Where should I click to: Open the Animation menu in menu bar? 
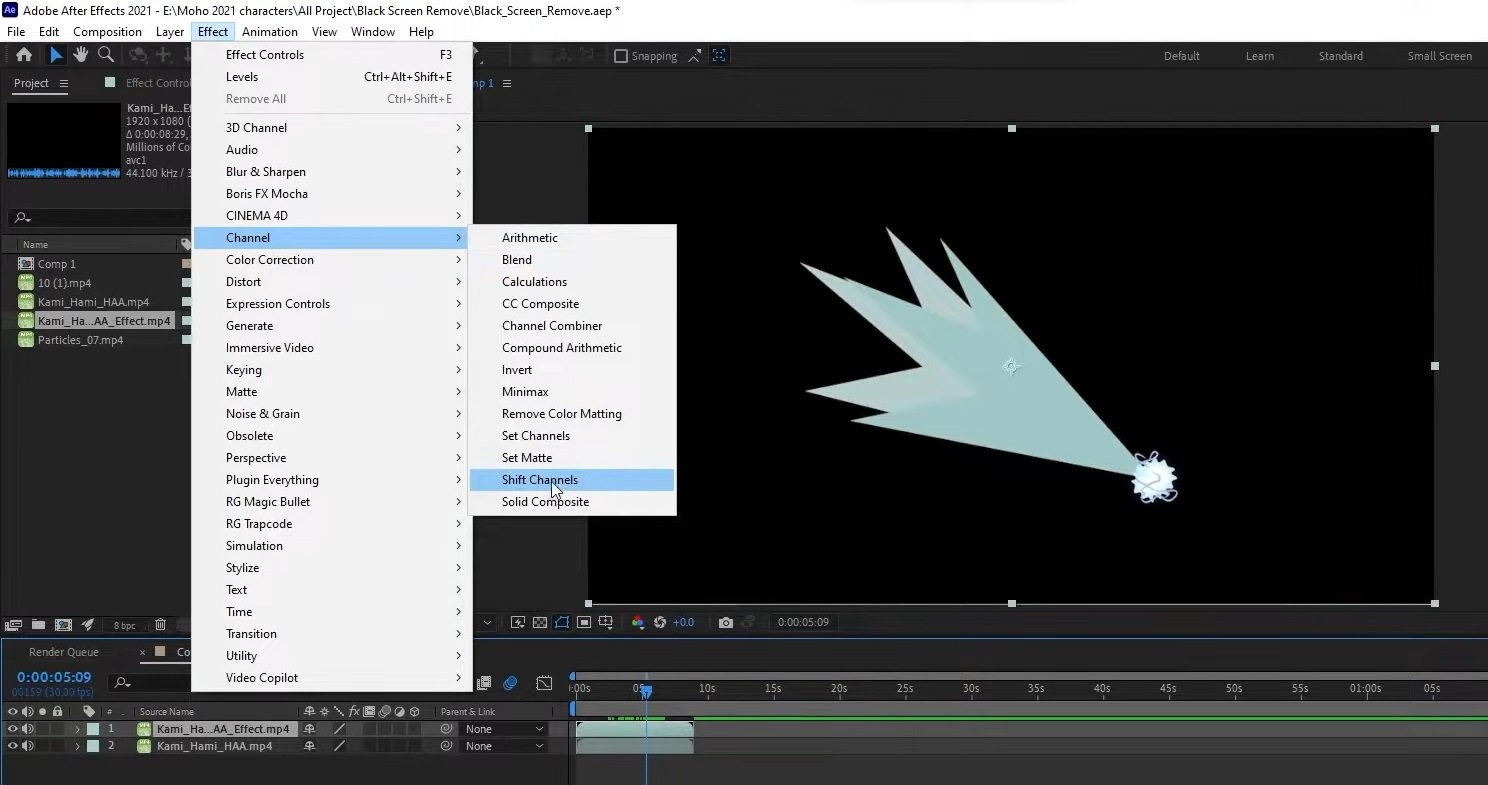coord(270,32)
